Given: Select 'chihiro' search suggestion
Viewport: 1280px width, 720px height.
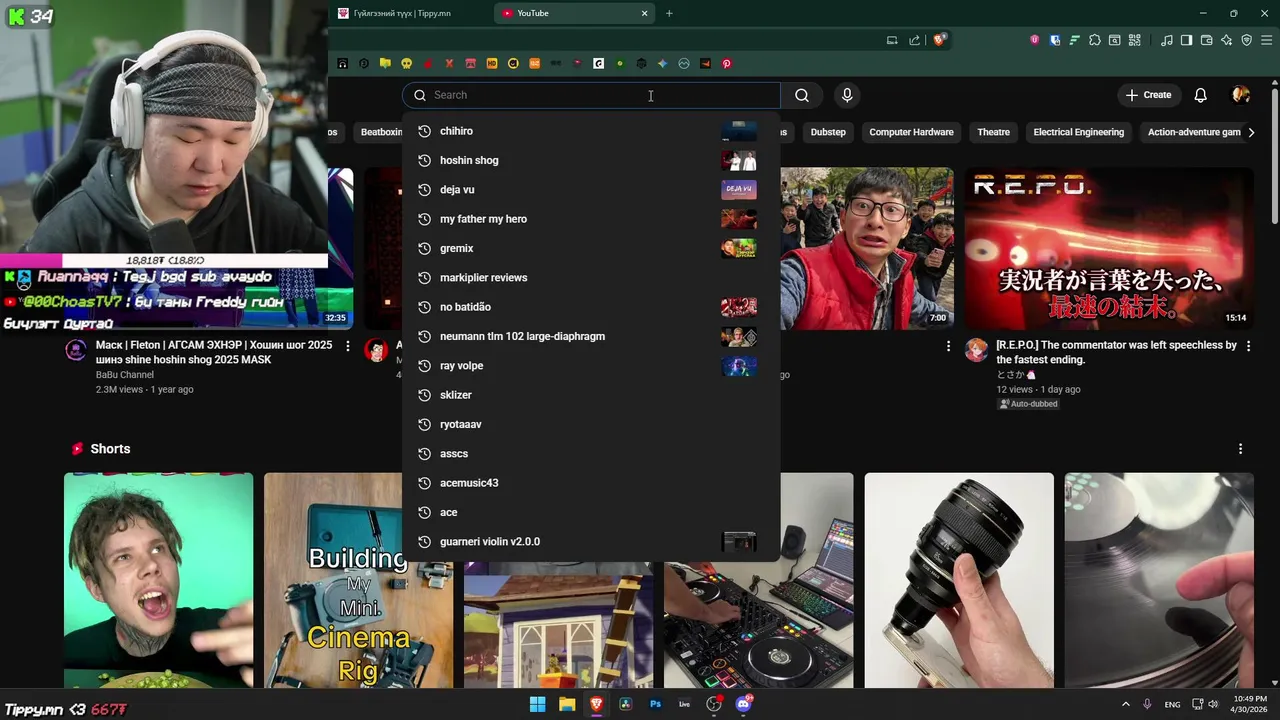Looking at the screenshot, I should click(x=590, y=131).
